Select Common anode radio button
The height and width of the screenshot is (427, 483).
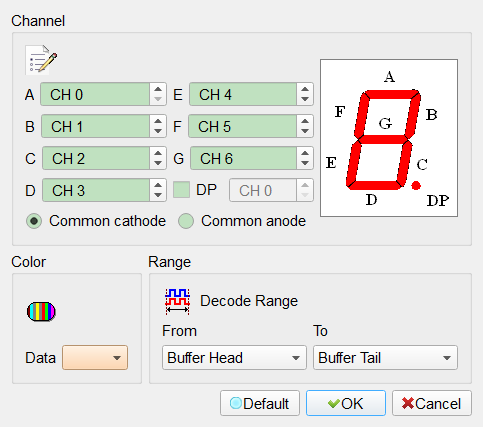point(186,221)
